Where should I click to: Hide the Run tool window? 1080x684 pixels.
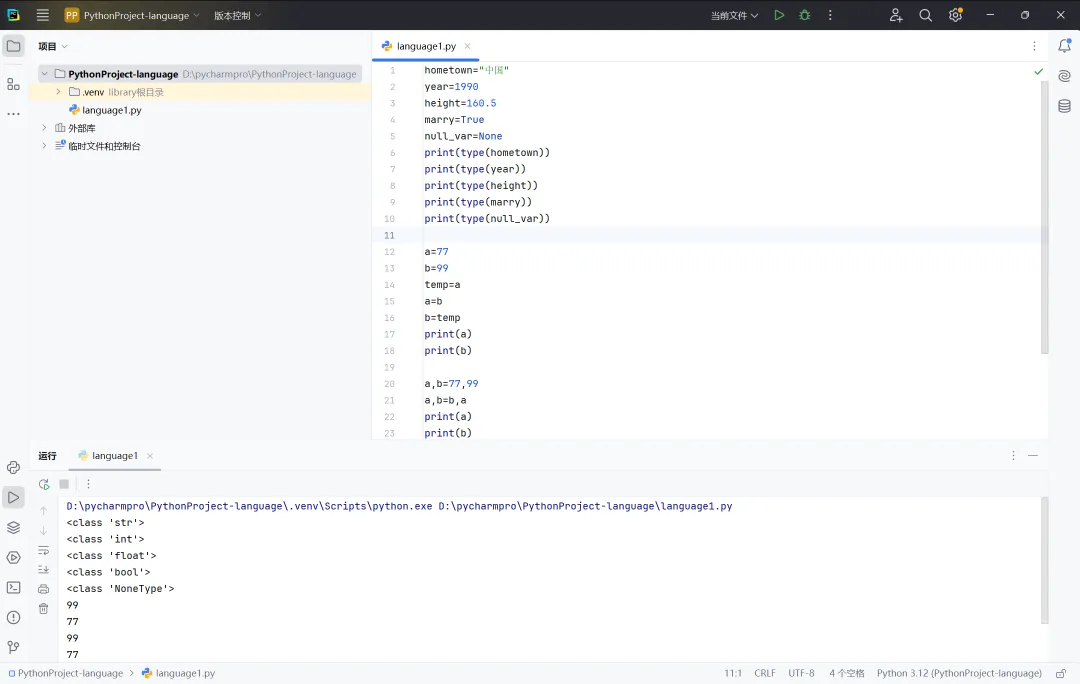(1032, 455)
